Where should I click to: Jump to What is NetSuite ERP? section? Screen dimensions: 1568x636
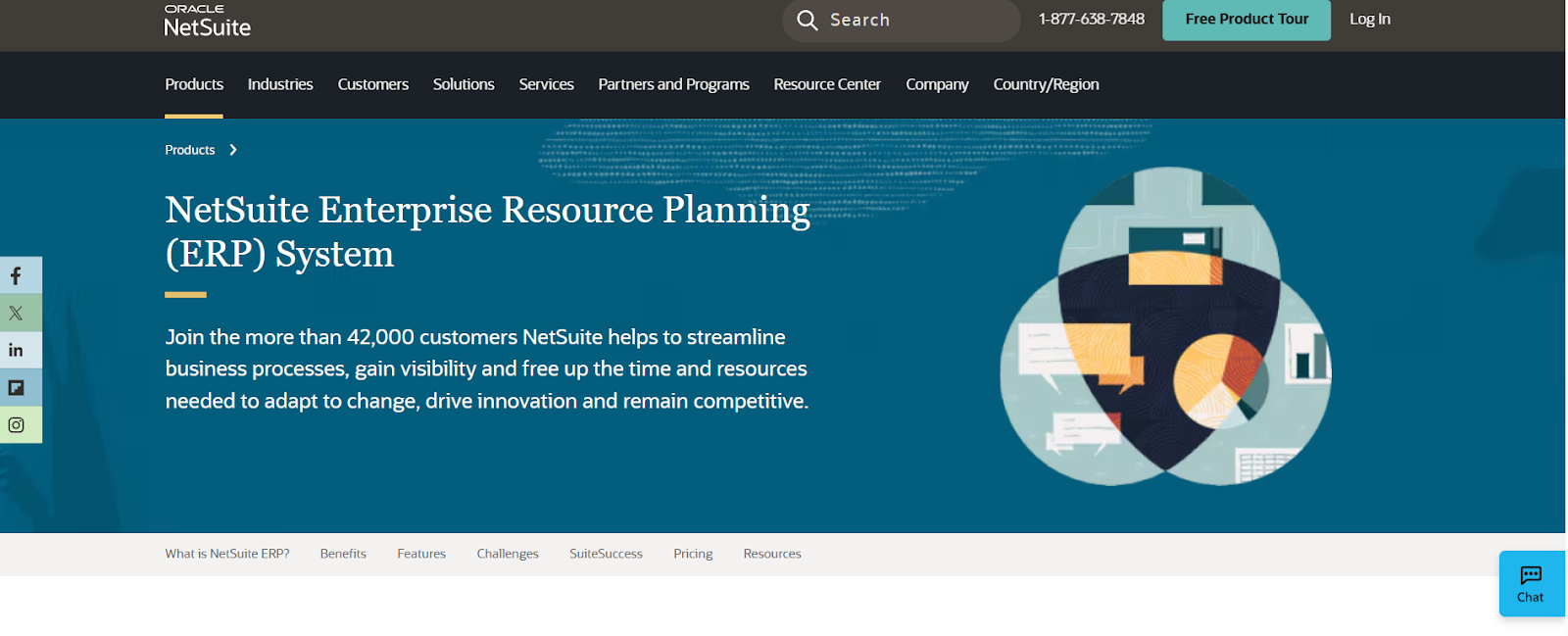pyautogui.click(x=227, y=554)
